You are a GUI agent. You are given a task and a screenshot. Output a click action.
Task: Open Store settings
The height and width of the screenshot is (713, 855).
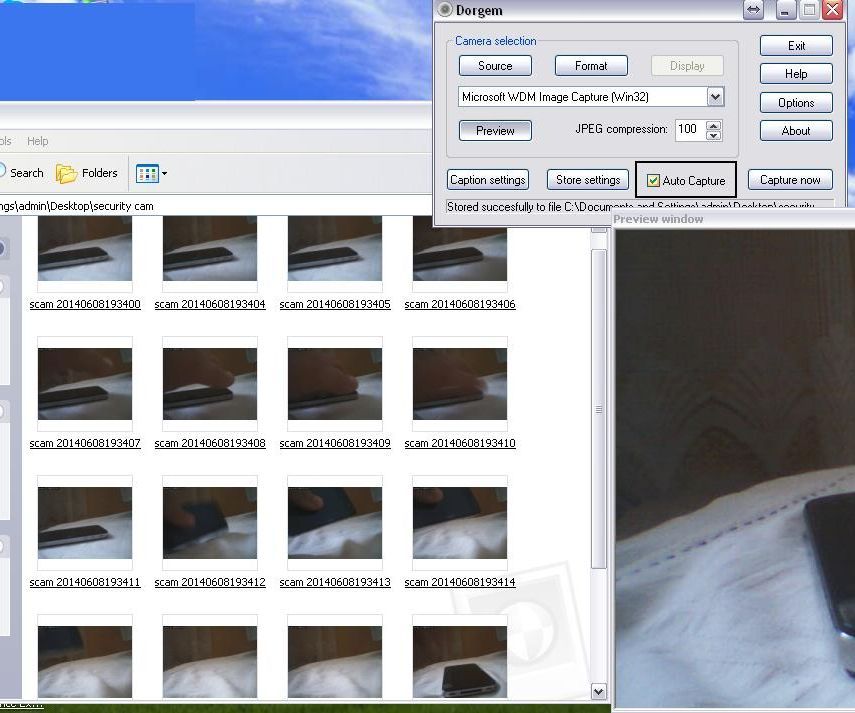coord(587,180)
